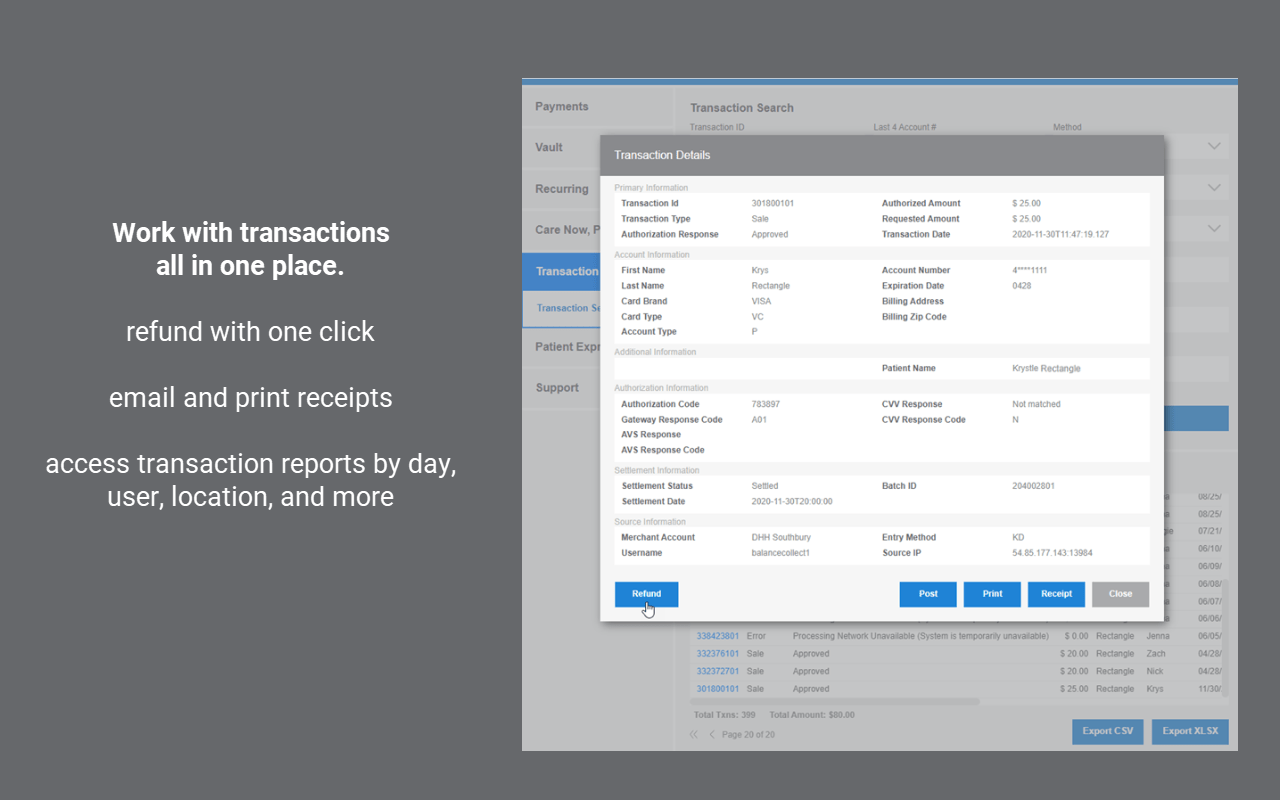
Task: Jump to first page with double-chevron icon
Action: point(693,734)
